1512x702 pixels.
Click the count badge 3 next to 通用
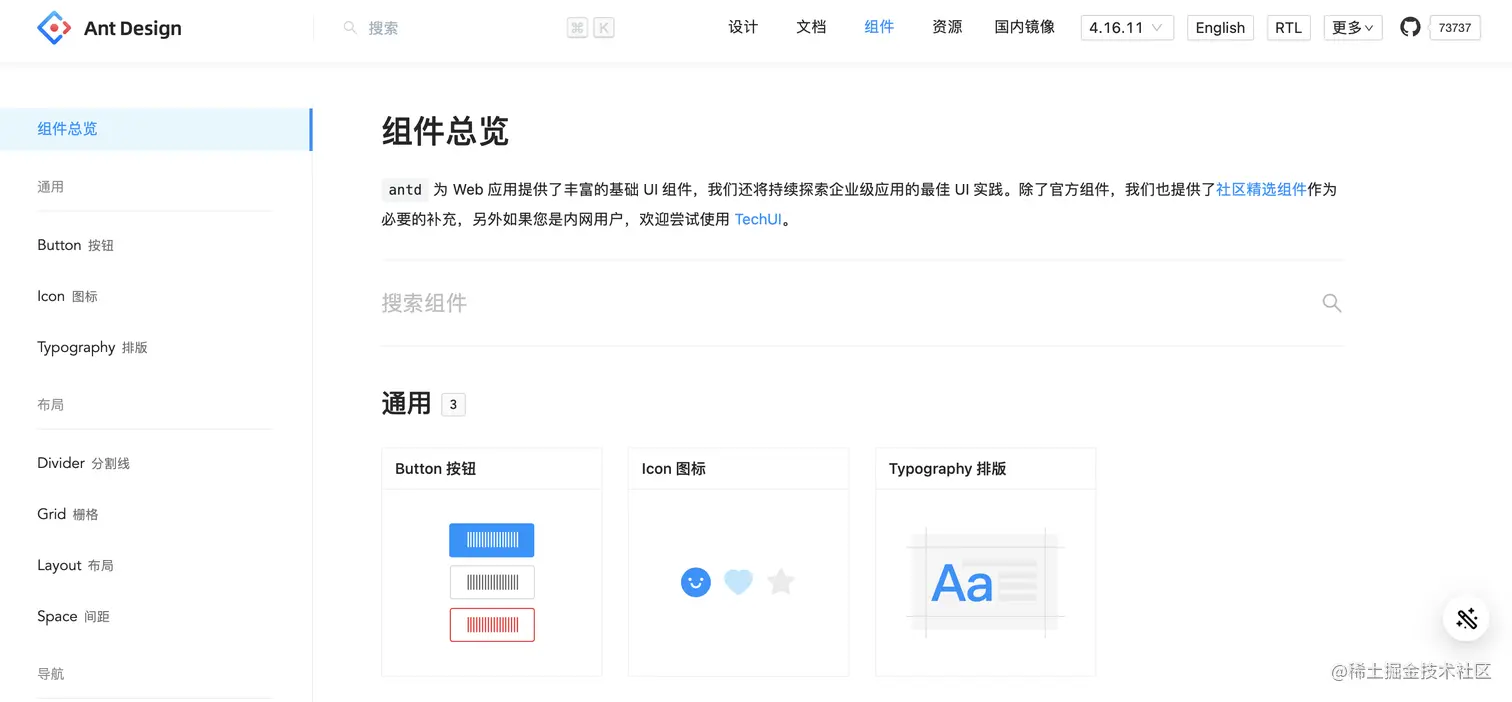click(453, 405)
